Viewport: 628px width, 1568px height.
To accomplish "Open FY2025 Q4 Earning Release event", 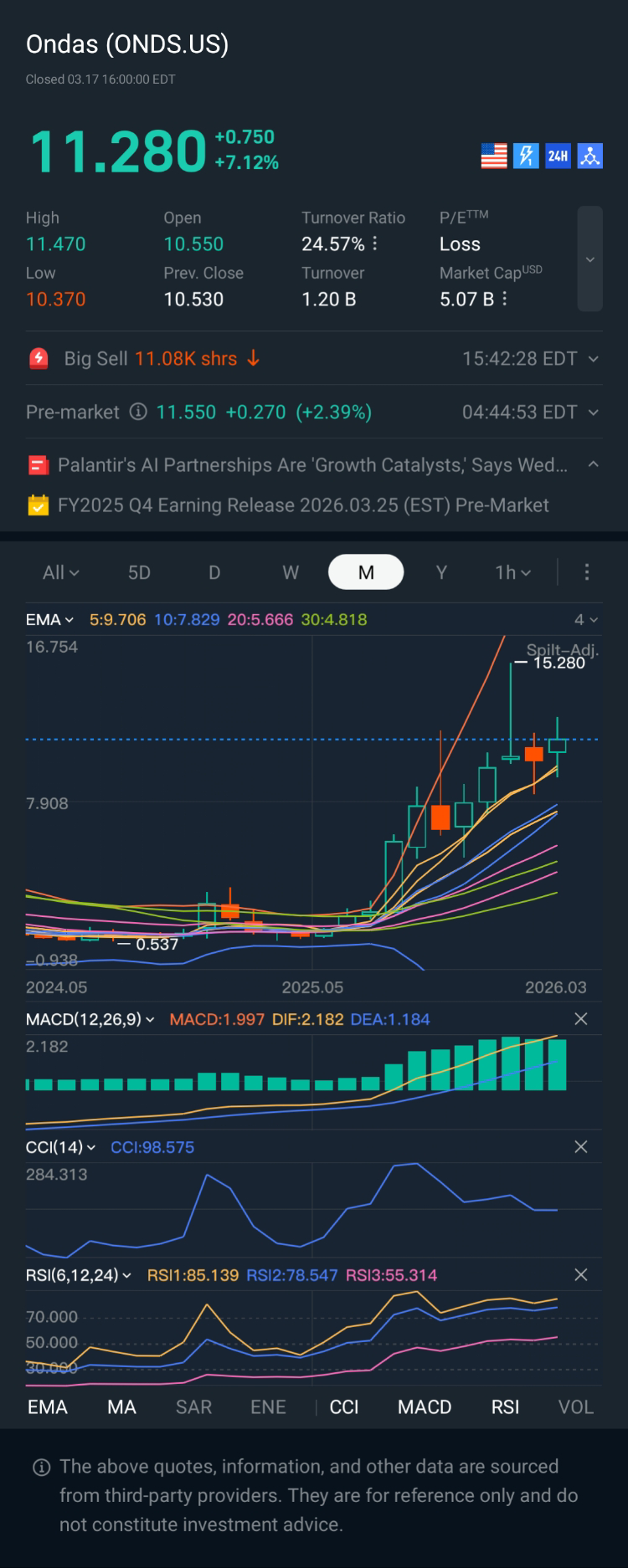I will [303, 505].
